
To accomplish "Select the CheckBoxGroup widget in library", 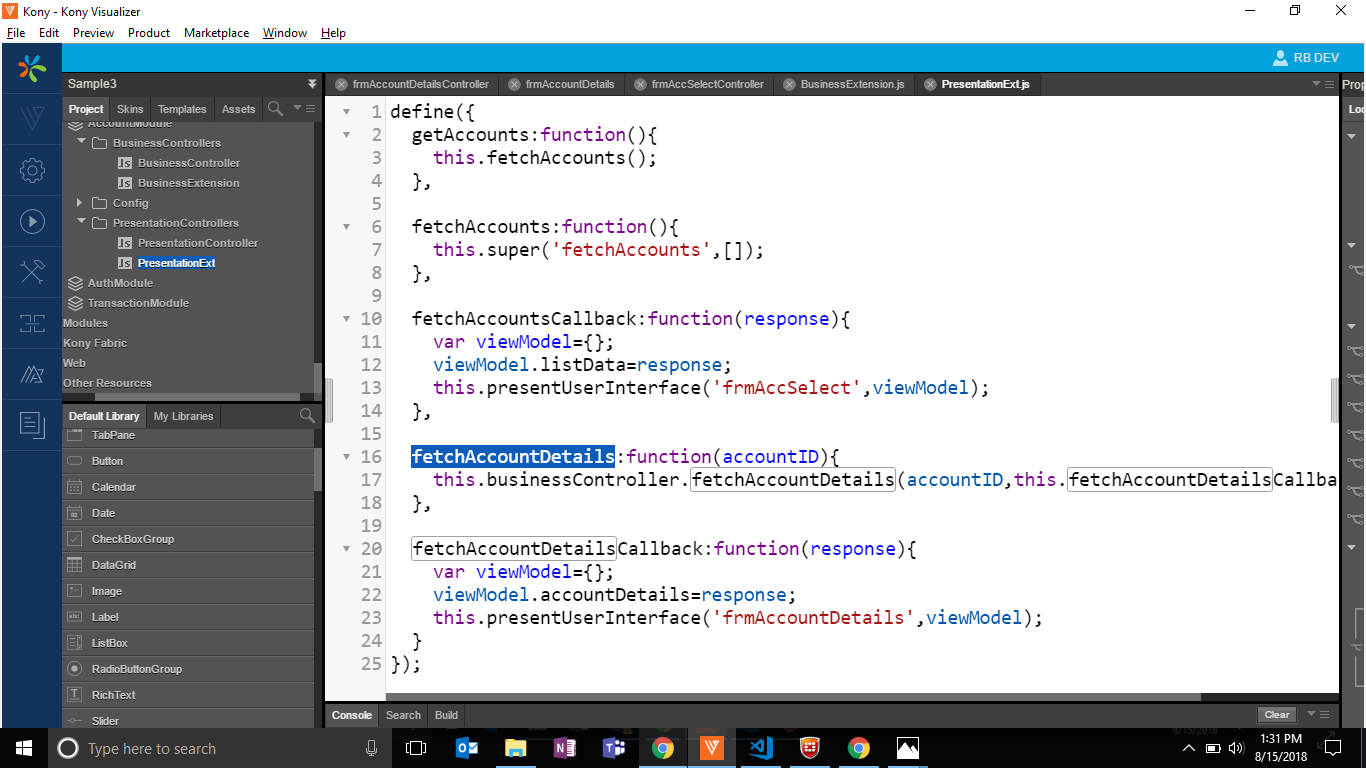I will (x=133, y=539).
